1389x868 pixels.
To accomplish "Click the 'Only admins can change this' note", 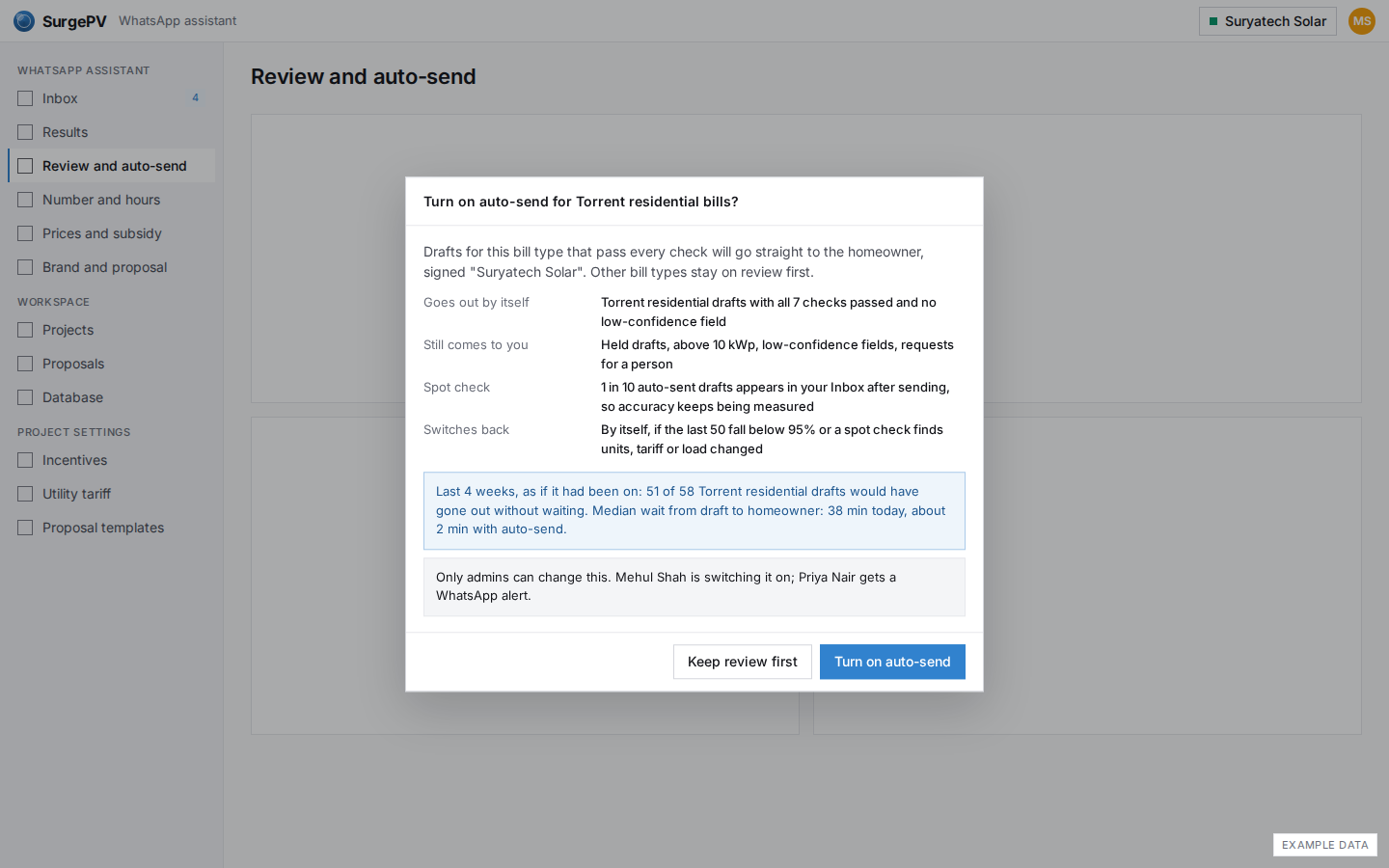I will click(694, 586).
